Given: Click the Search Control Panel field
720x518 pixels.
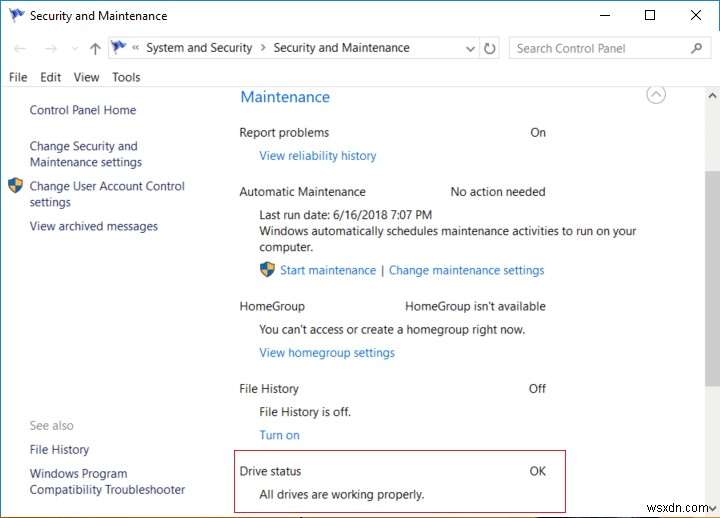Looking at the screenshot, I should (600, 48).
